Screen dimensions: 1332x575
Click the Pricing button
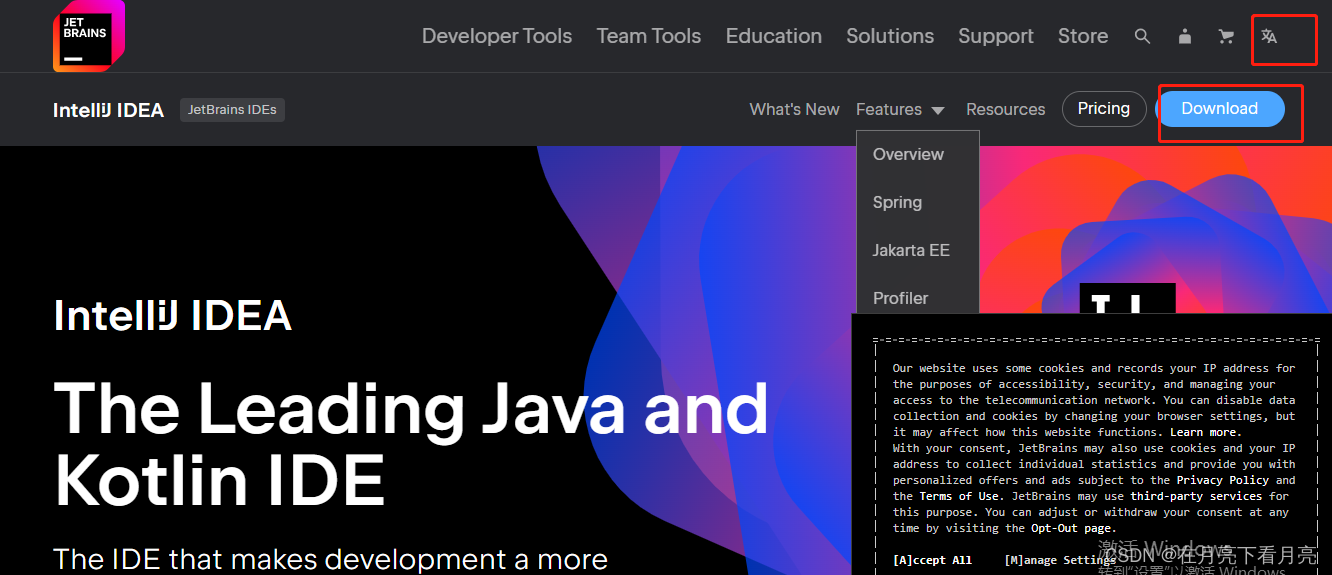coord(1104,109)
